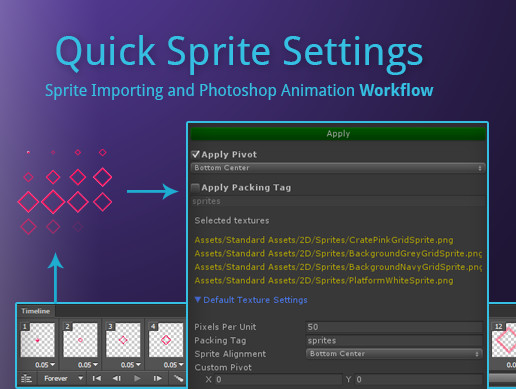Select timeline frame 1 thumbnail
516x389 pixels.
38,340
